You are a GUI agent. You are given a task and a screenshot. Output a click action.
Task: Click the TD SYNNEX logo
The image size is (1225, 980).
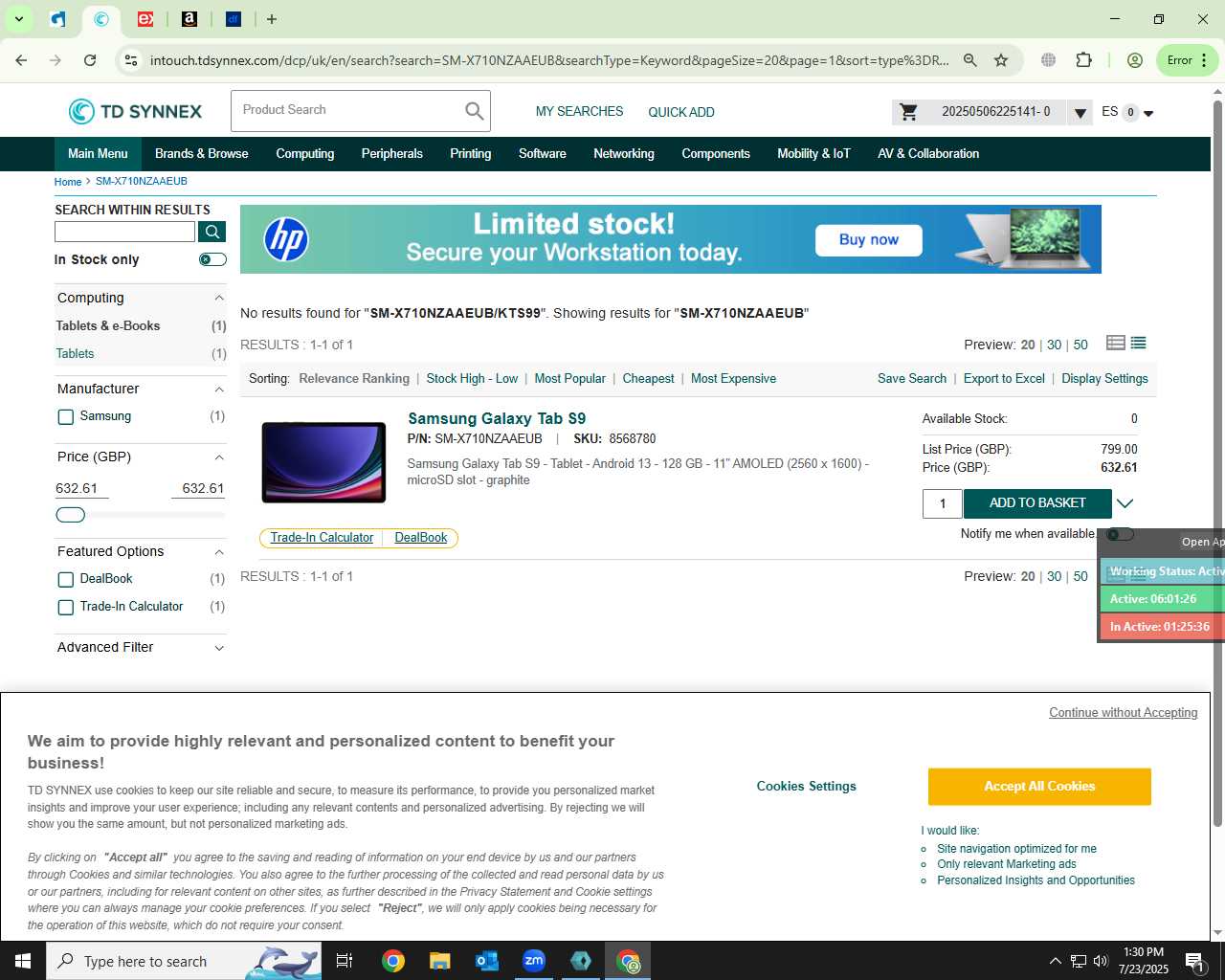pyautogui.click(x=135, y=111)
